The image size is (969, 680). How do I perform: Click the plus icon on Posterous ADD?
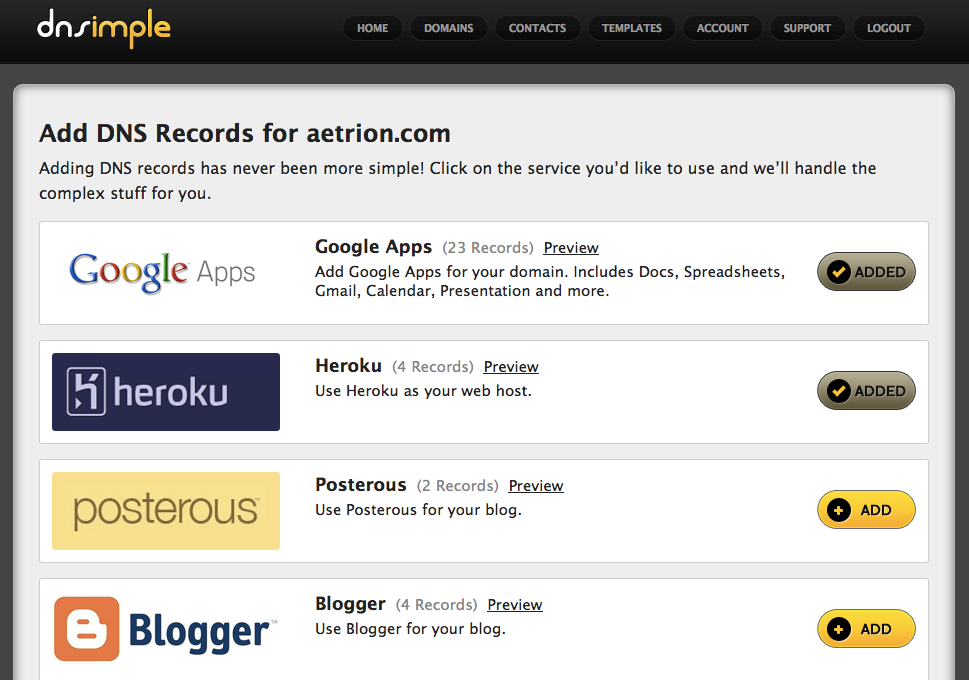coord(839,510)
